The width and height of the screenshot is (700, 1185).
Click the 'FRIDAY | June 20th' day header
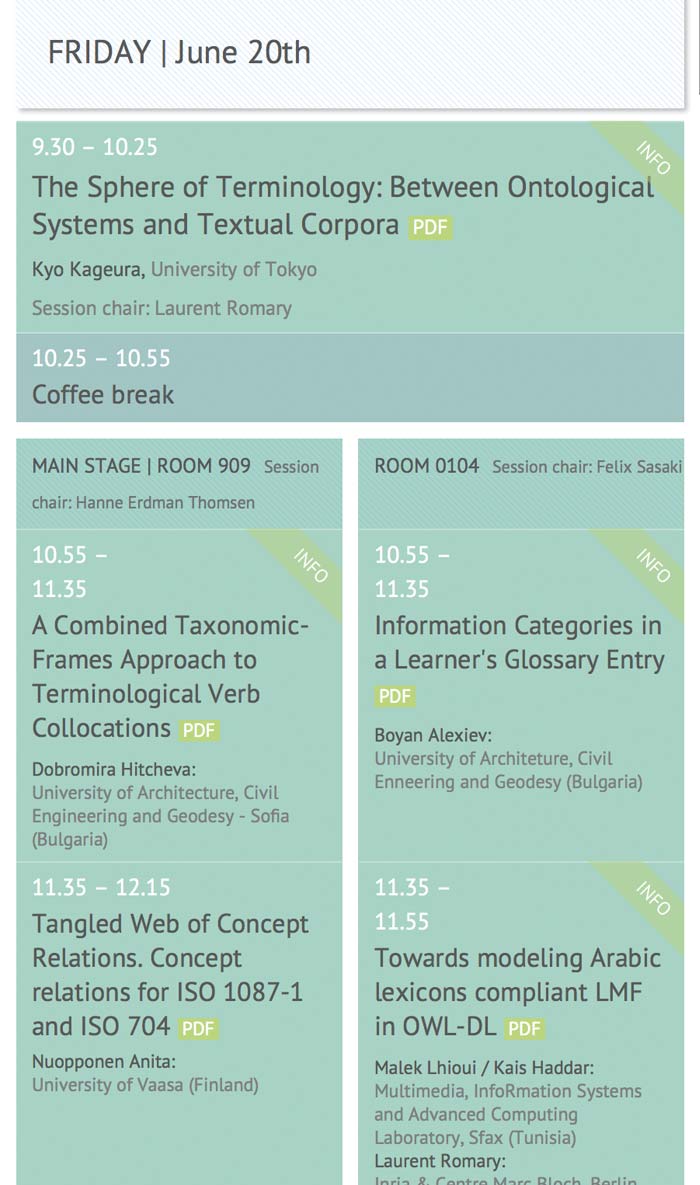(180, 52)
